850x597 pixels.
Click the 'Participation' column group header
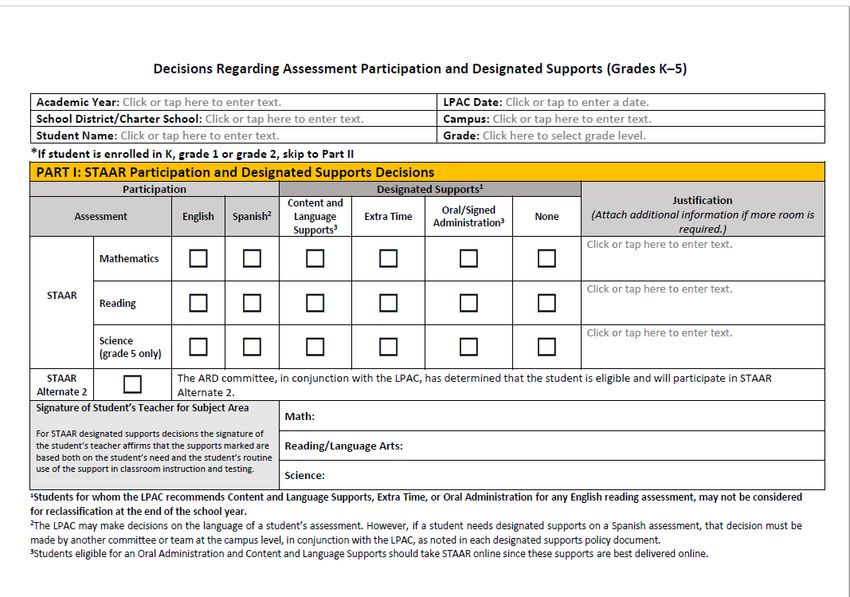154,189
